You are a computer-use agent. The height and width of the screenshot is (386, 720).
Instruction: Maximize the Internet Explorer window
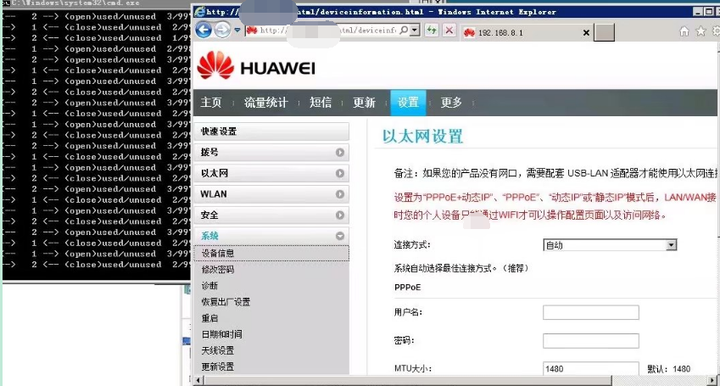pyautogui.click(x=709, y=11)
